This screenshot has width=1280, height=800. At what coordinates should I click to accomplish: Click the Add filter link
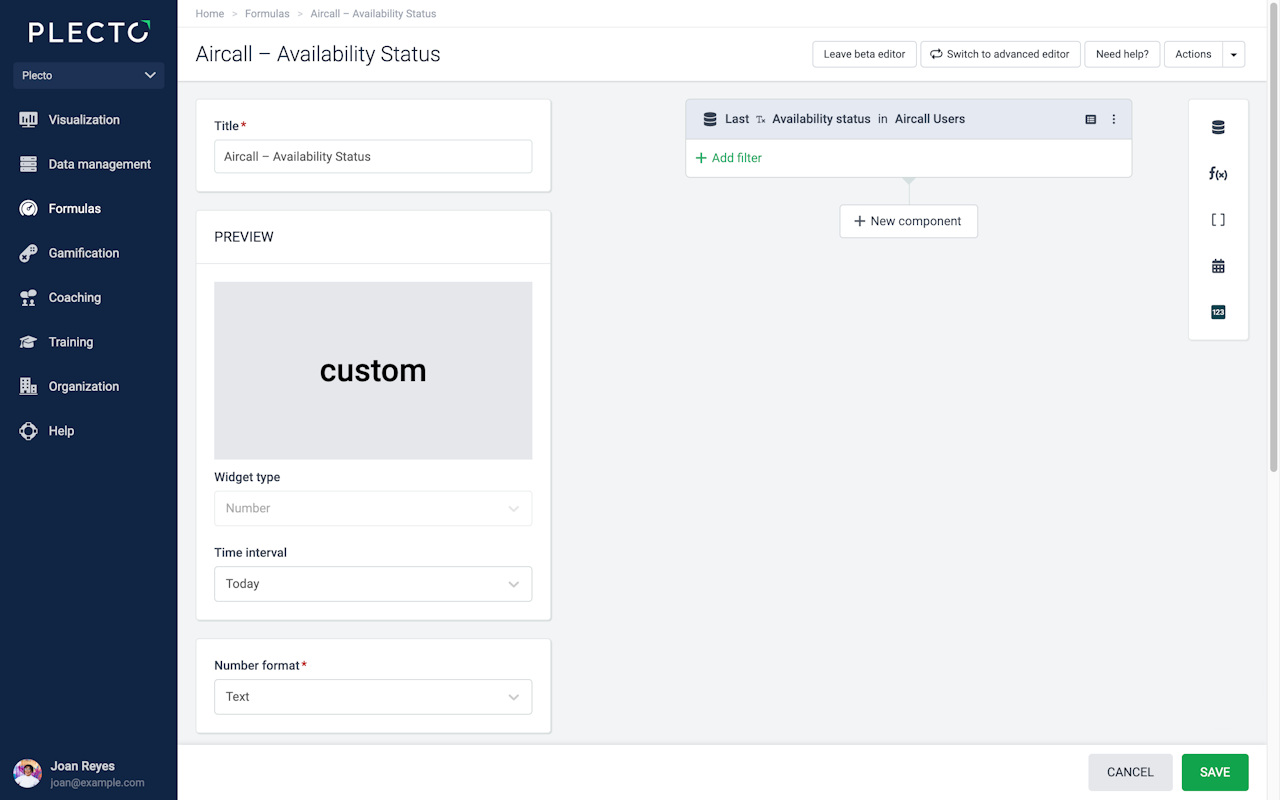[729, 158]
